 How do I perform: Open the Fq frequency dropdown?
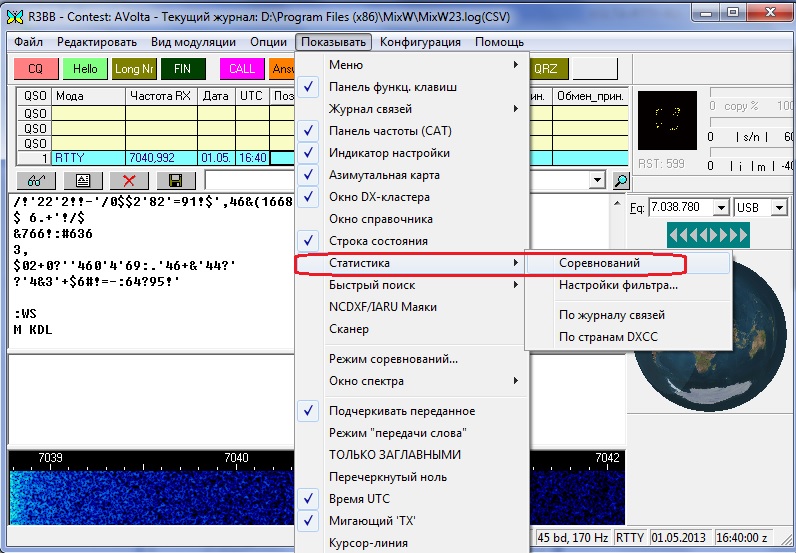722,207
